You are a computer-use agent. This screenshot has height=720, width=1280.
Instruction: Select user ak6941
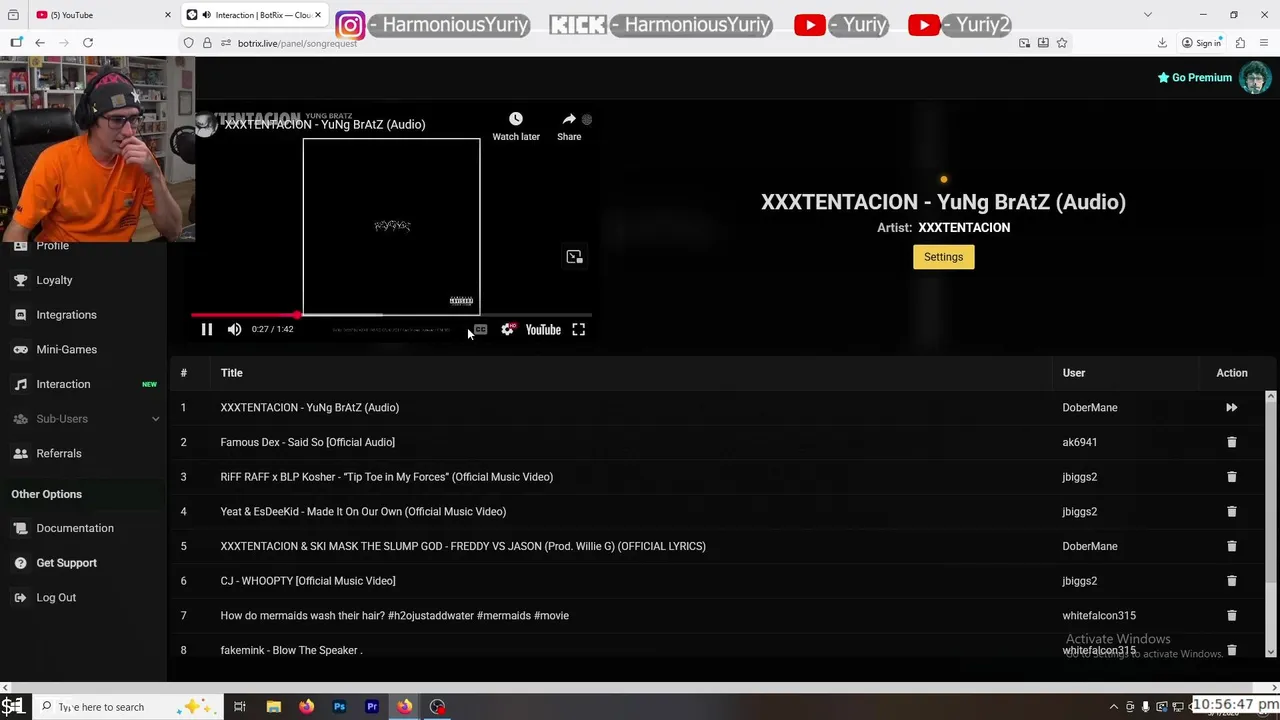point(1080,442)
